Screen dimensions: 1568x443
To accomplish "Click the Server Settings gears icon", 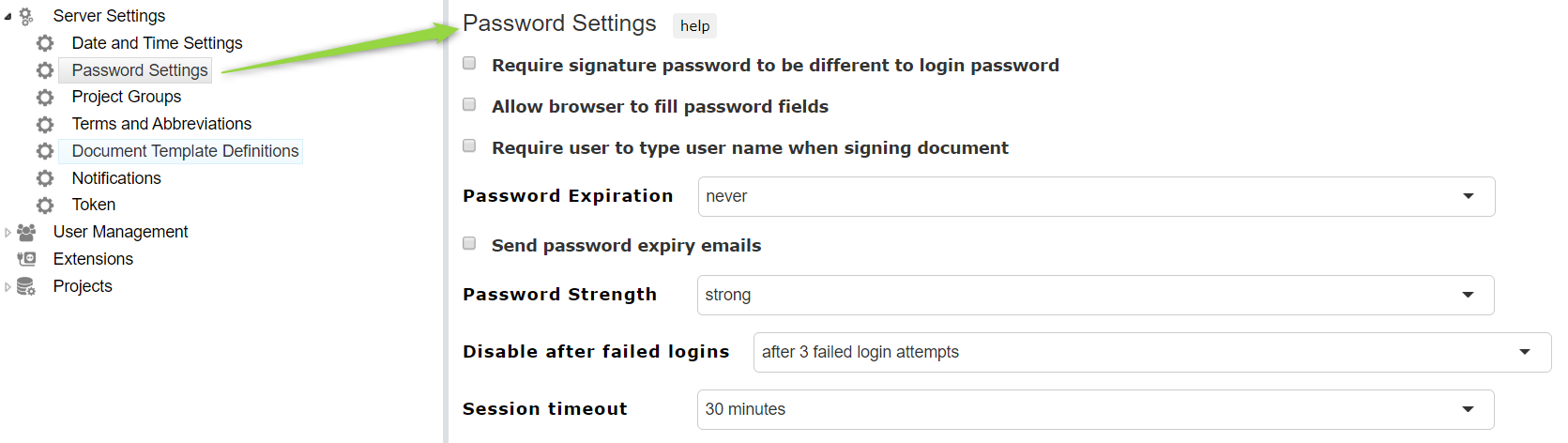I will (x=26, y=16).
